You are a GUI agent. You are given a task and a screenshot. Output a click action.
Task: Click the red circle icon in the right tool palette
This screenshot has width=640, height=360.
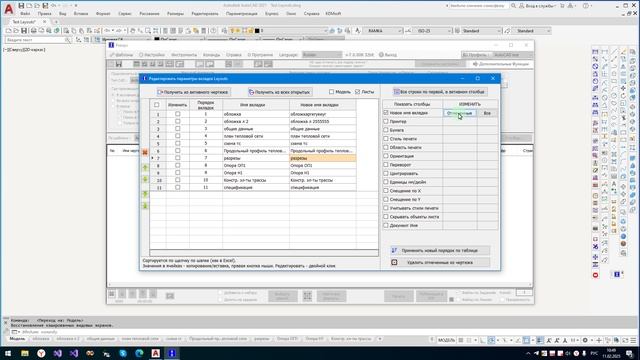tap(596, 275)
